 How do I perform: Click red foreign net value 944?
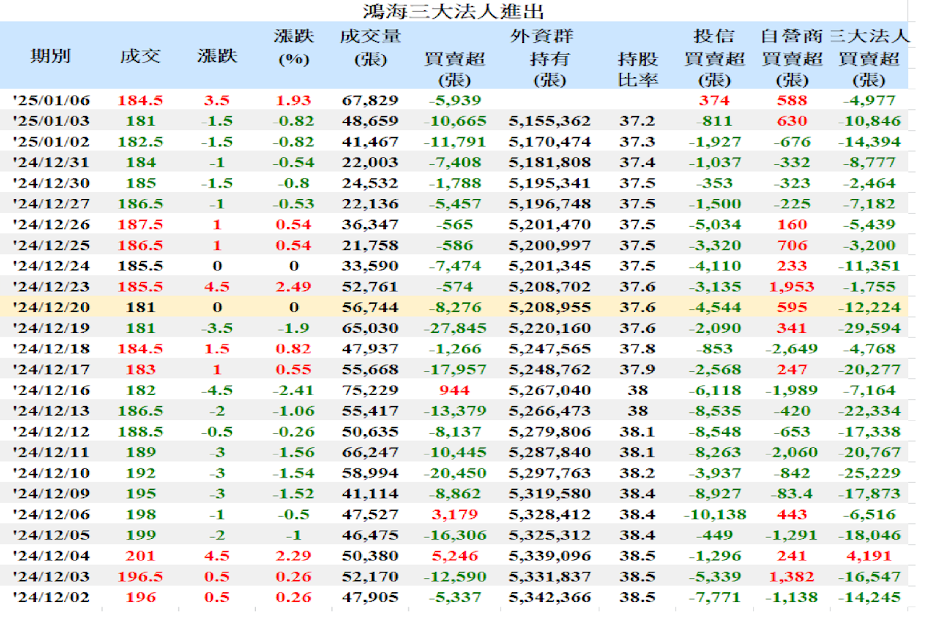tap(455, 390)
